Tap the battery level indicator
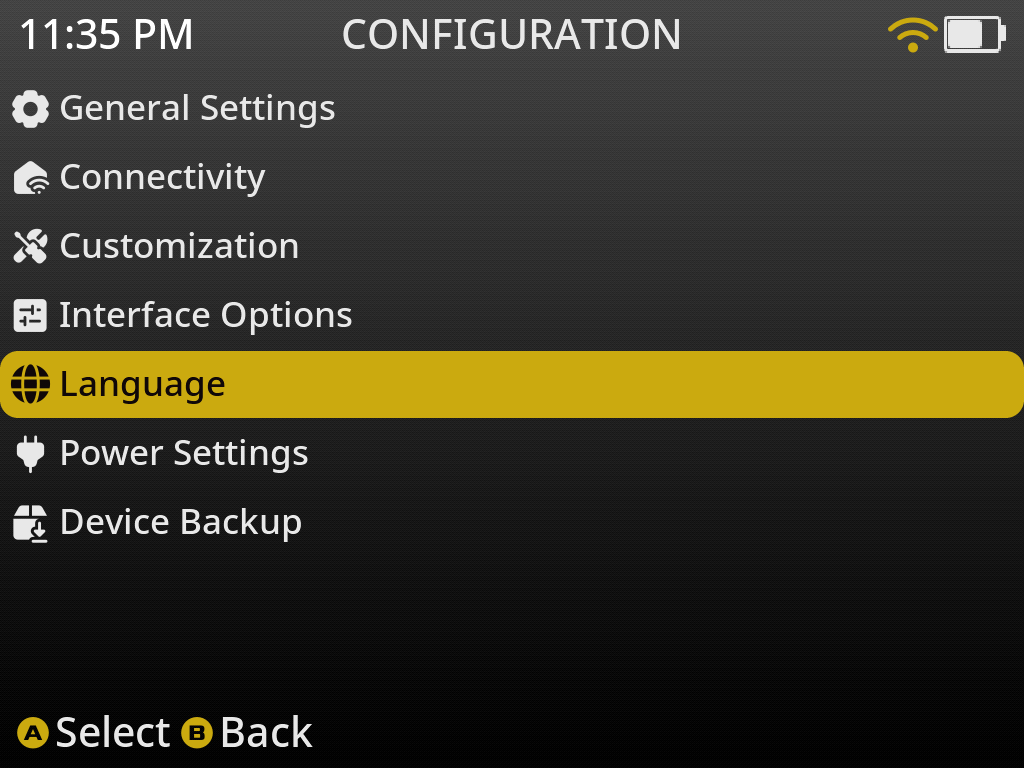Screen dimensions: 1024x768 [973, 35]
